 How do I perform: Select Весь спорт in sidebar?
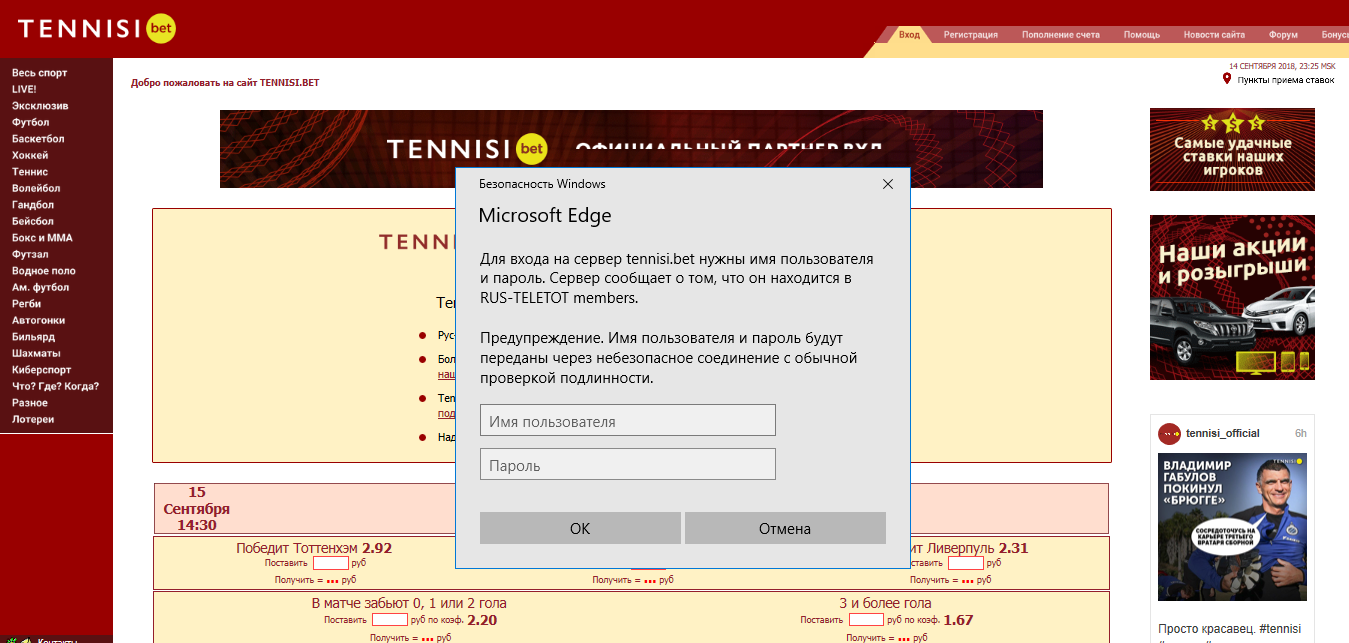[x=40, y=73]
